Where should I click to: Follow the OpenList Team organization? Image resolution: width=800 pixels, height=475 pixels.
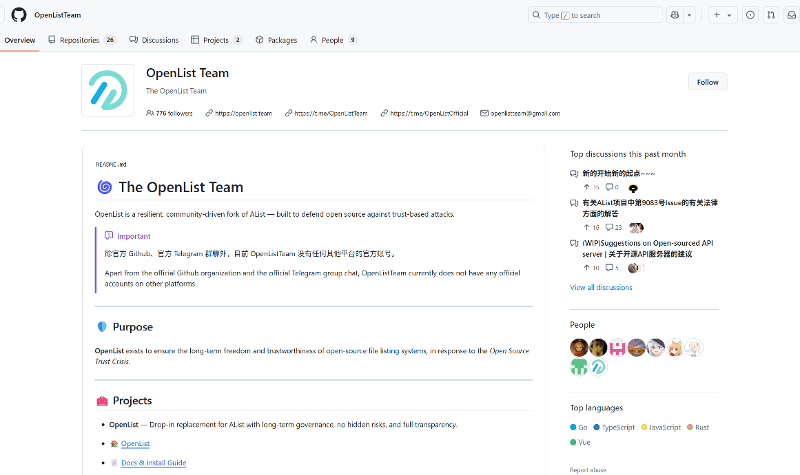[x=708, y=82]
